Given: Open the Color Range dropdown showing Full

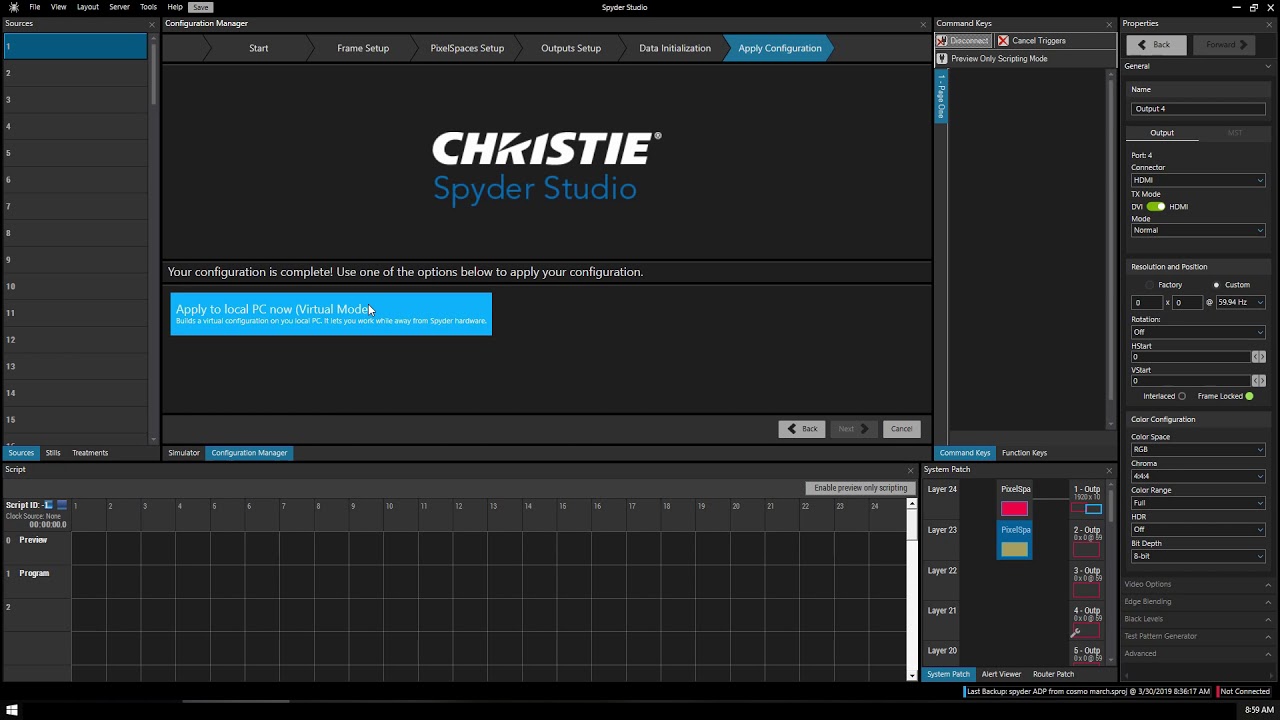Looking at the screenshot, I should coord(1198,503).
